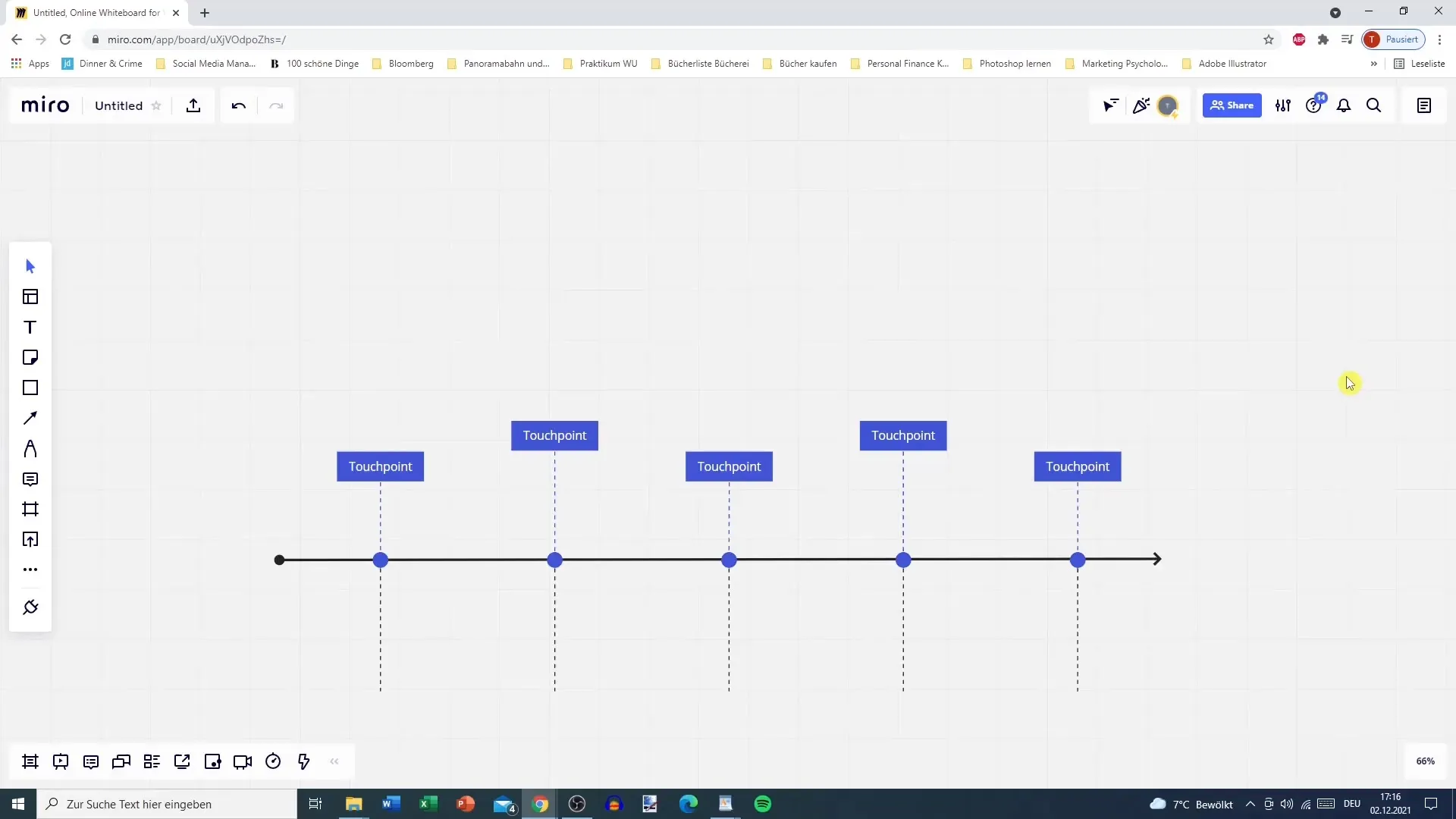
Task: Click a Touchpoint node on timeline
Action: pyautogui.click(x=380, y=560)
